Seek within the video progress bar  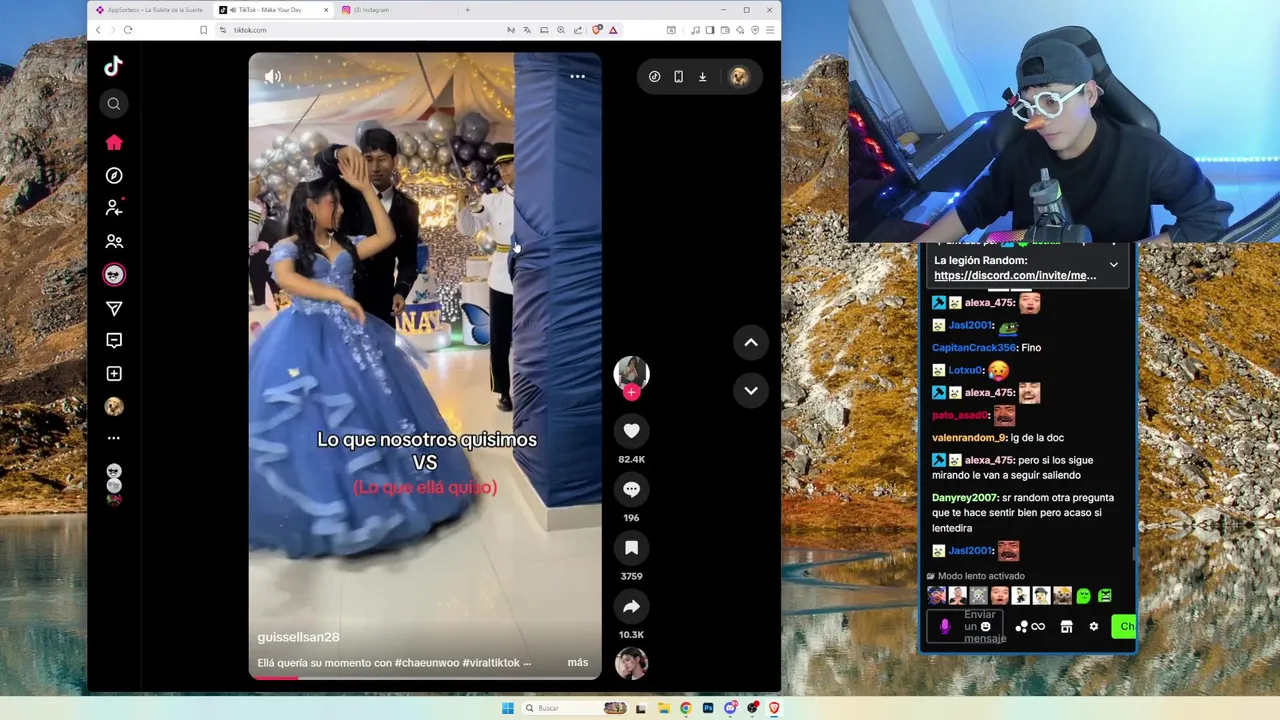pos(425,677)
